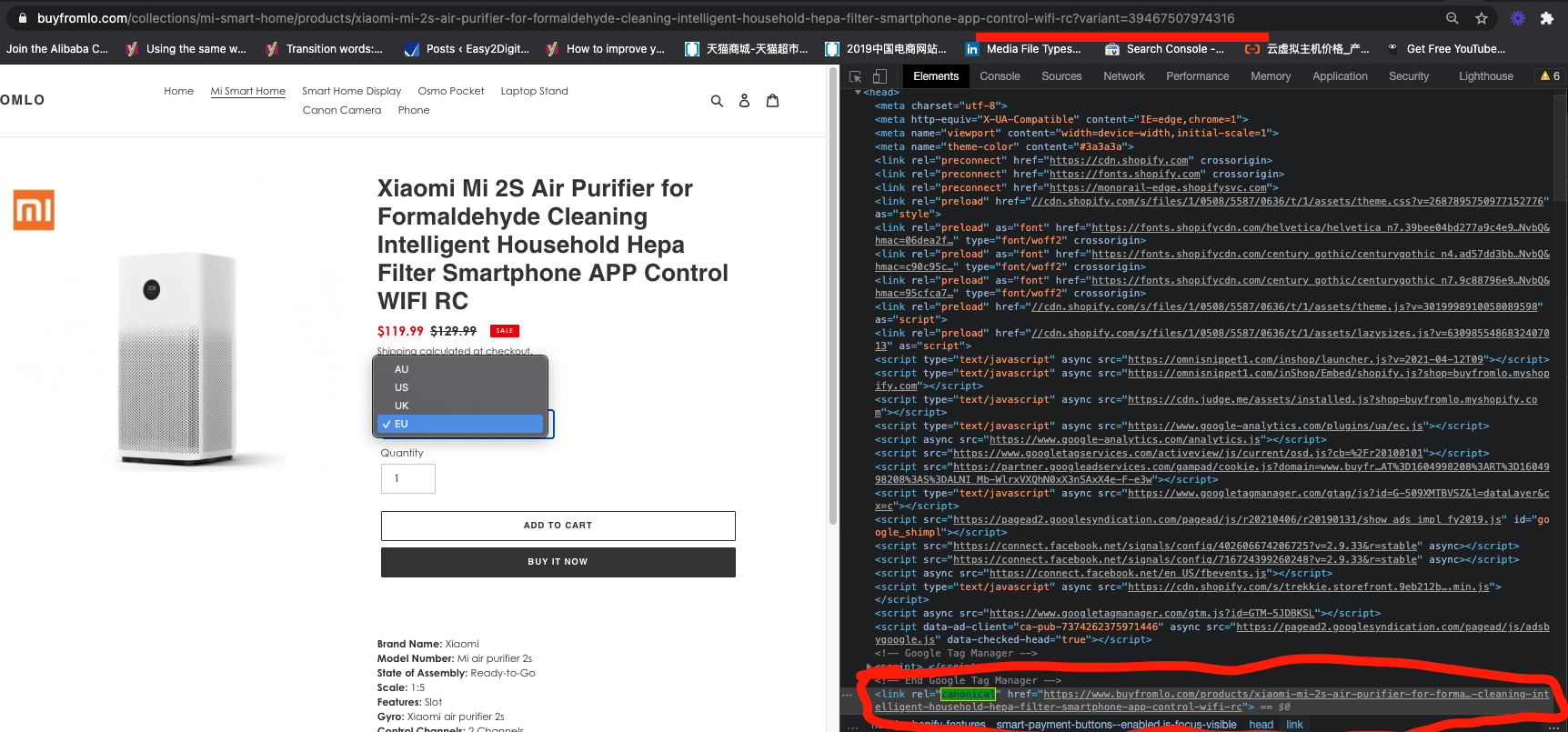Image resolution: width=1568 pixels, height=732 pixels.
Task: Open the cdn.shopify.com preconnect href link
Action: [x=1120, y=161]
